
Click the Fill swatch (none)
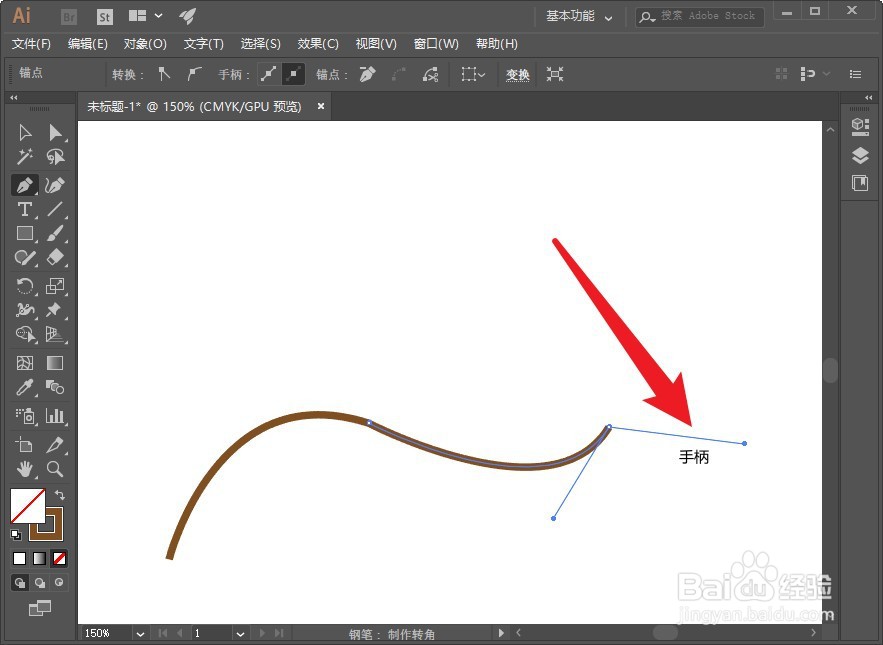tap(28, 506)
